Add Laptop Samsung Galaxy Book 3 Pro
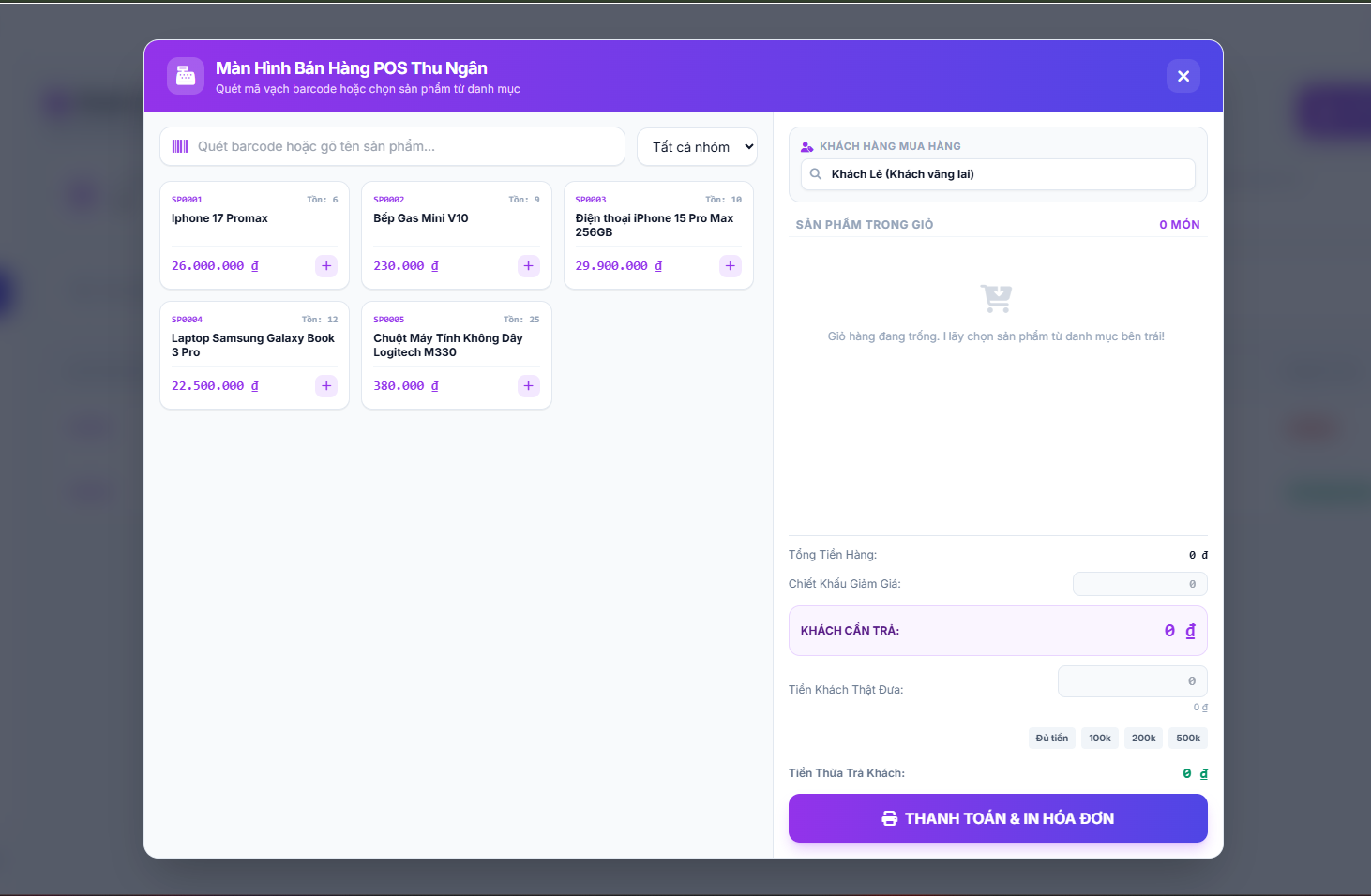 [x=326, y=386]
